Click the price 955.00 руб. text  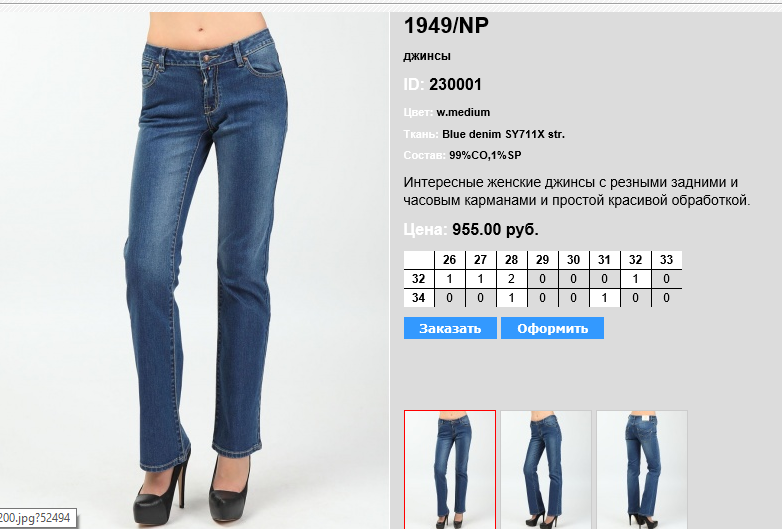495,229
